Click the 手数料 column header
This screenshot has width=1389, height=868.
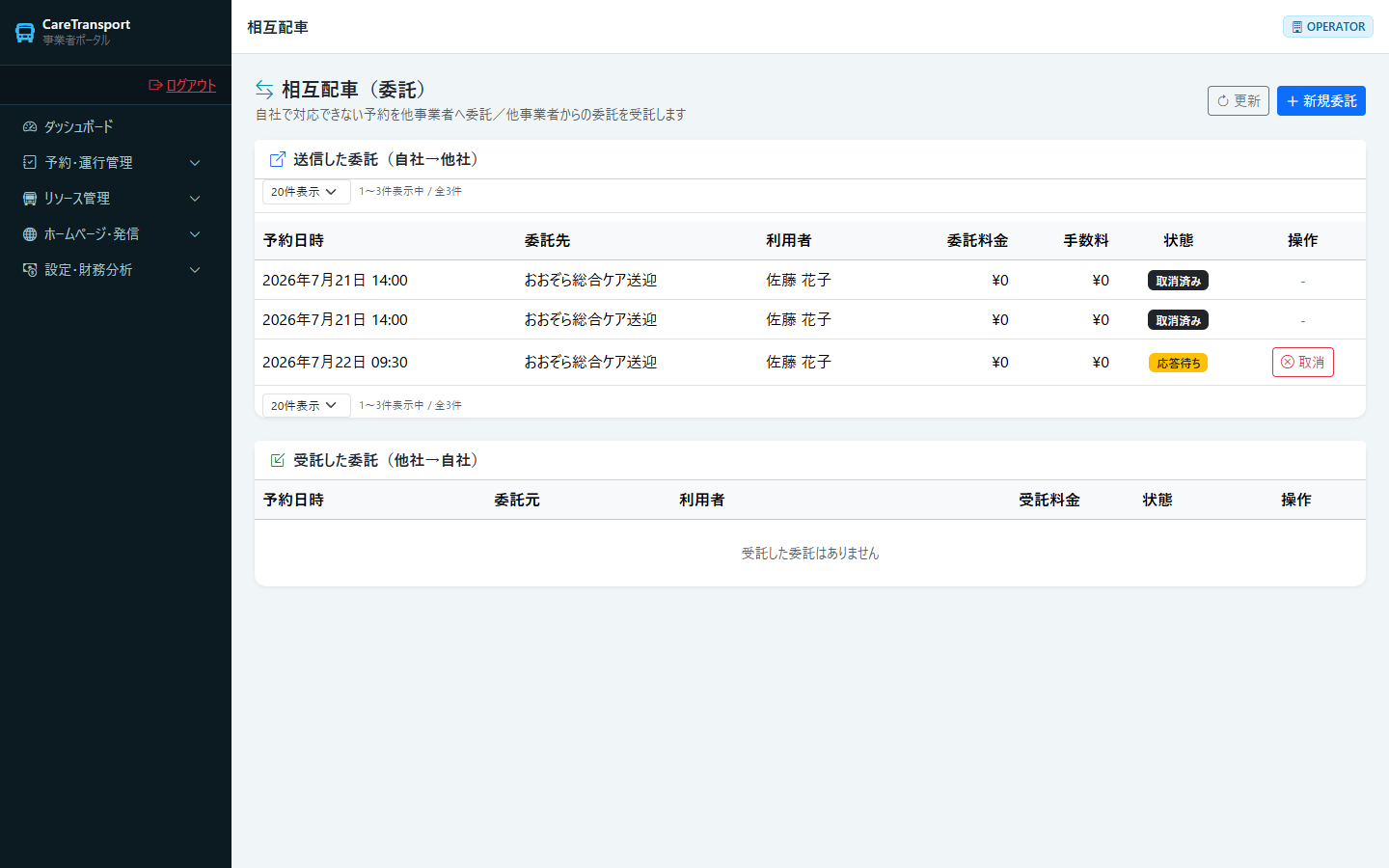point(1086,240)
